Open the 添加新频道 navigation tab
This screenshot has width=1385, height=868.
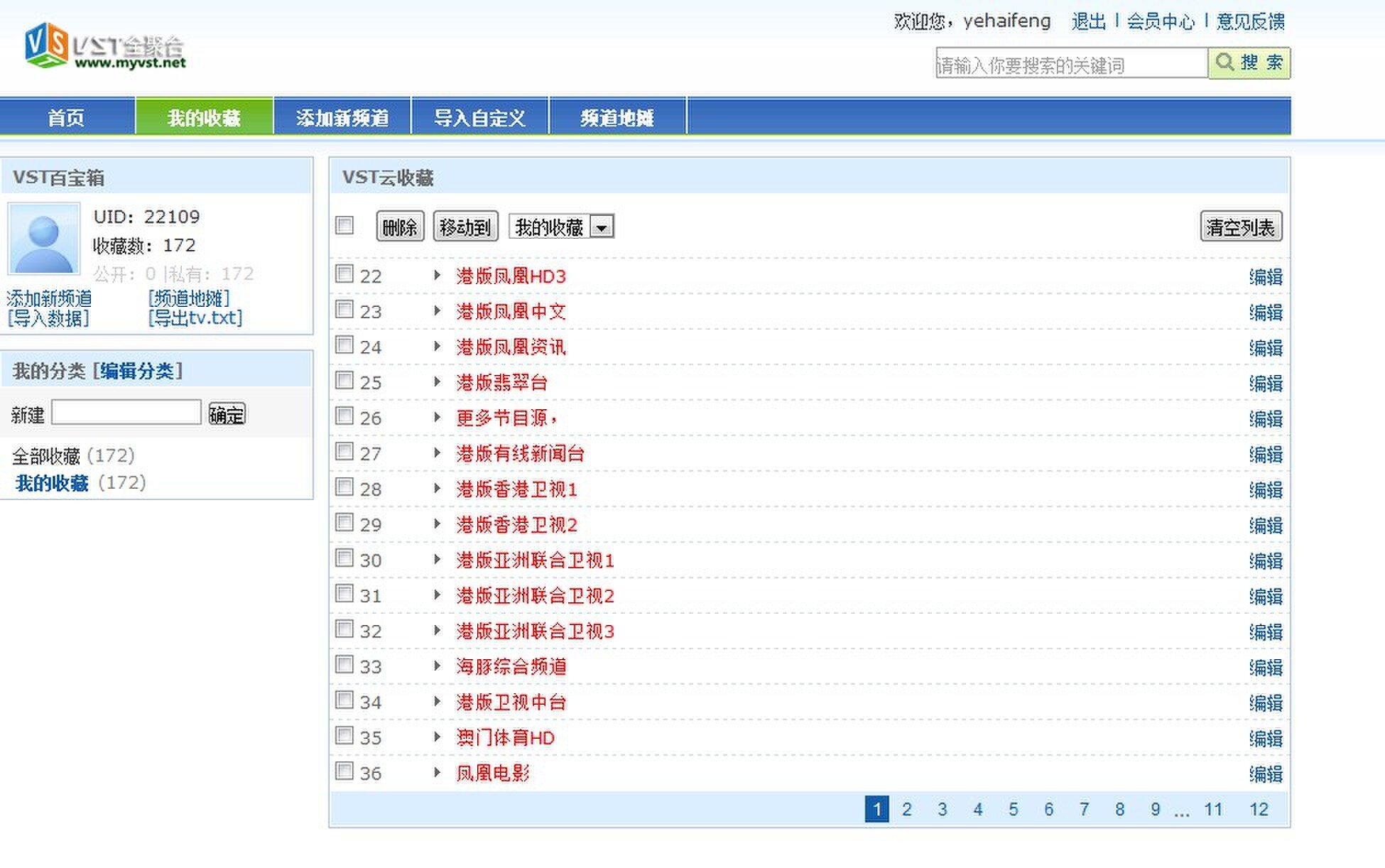coord(342,117)
